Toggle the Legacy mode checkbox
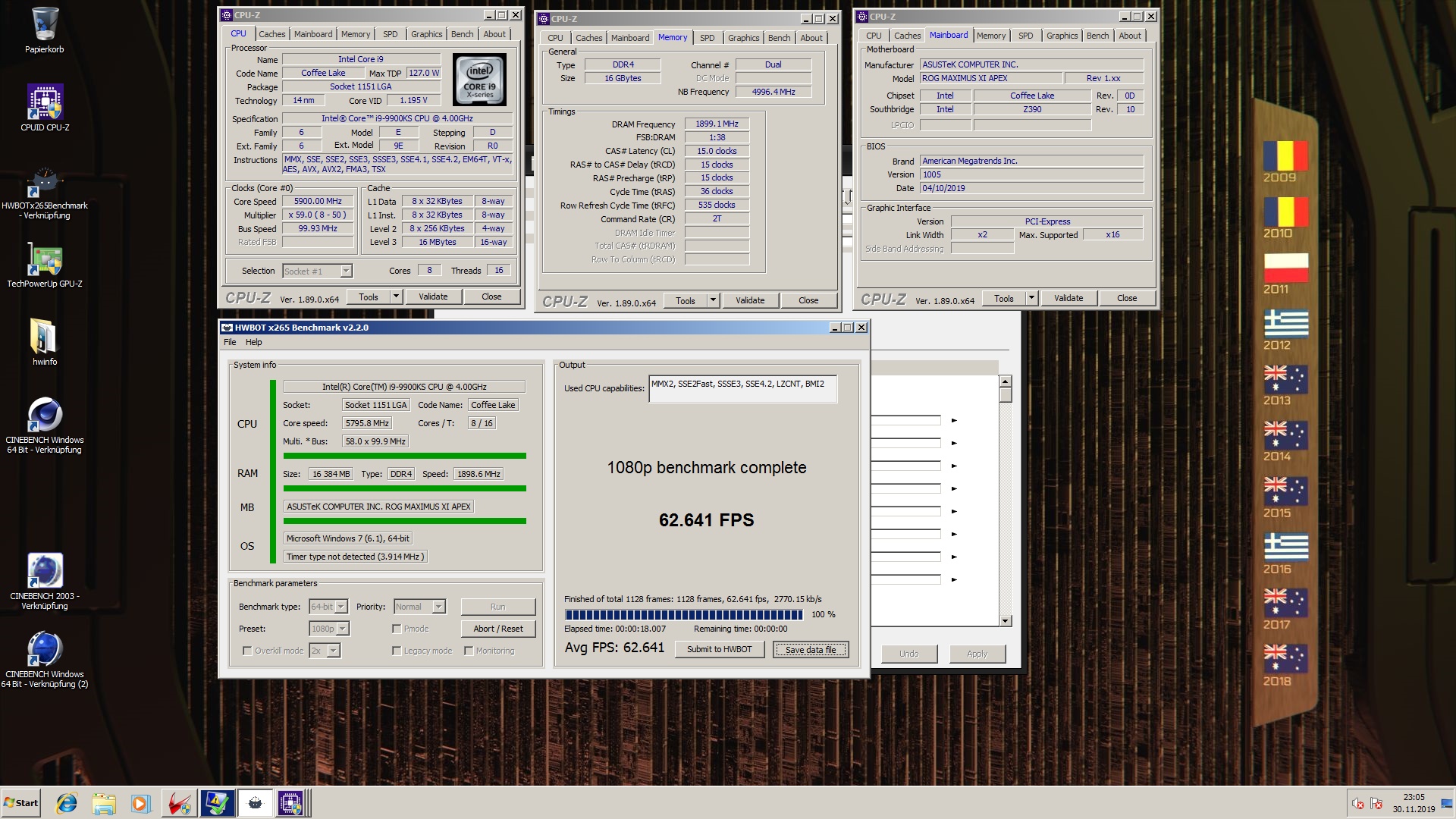The height and width of the screenshot is (819, 1456). 397,651
